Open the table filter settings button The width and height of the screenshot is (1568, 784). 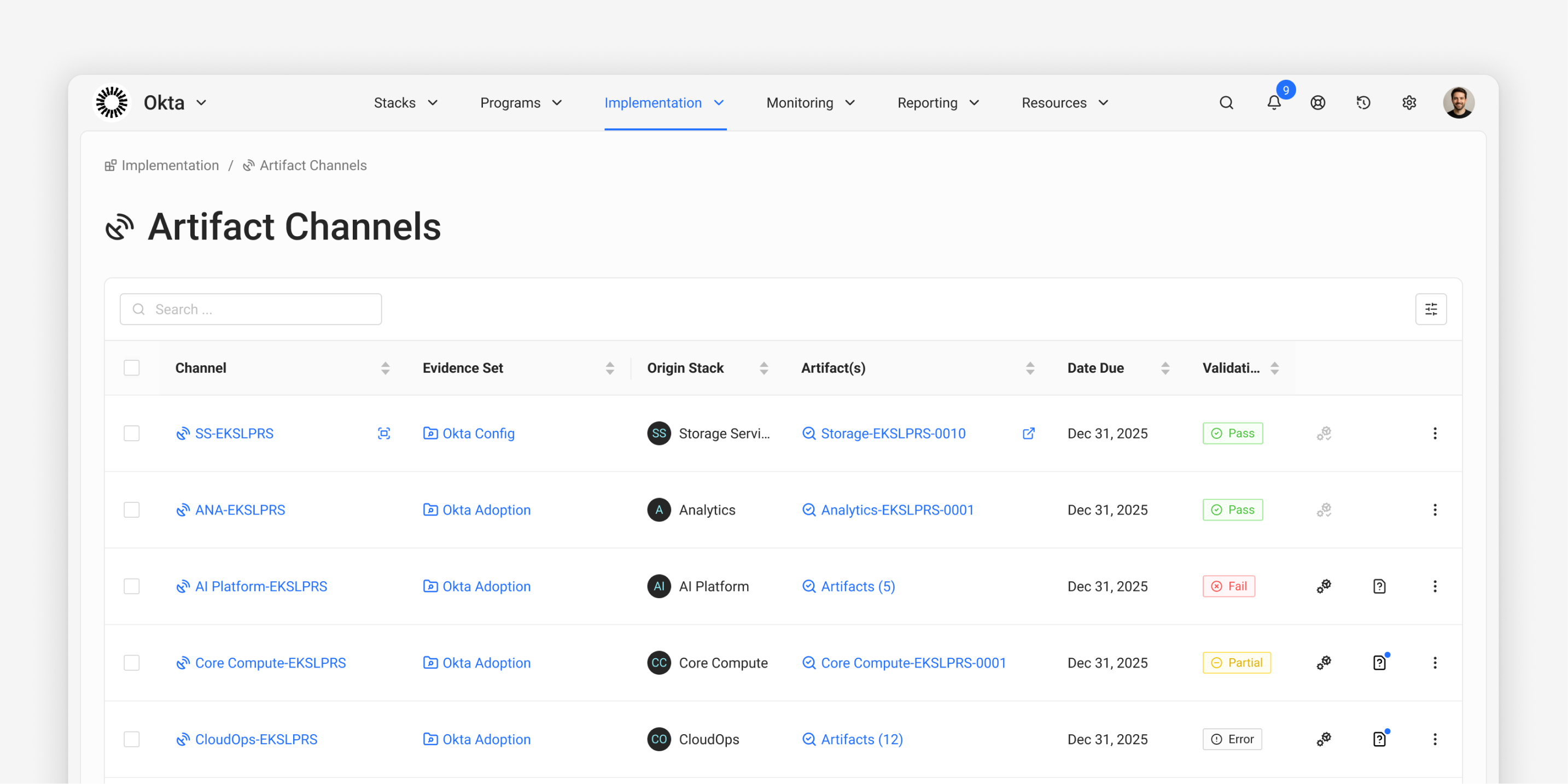tap(1430, 309)
